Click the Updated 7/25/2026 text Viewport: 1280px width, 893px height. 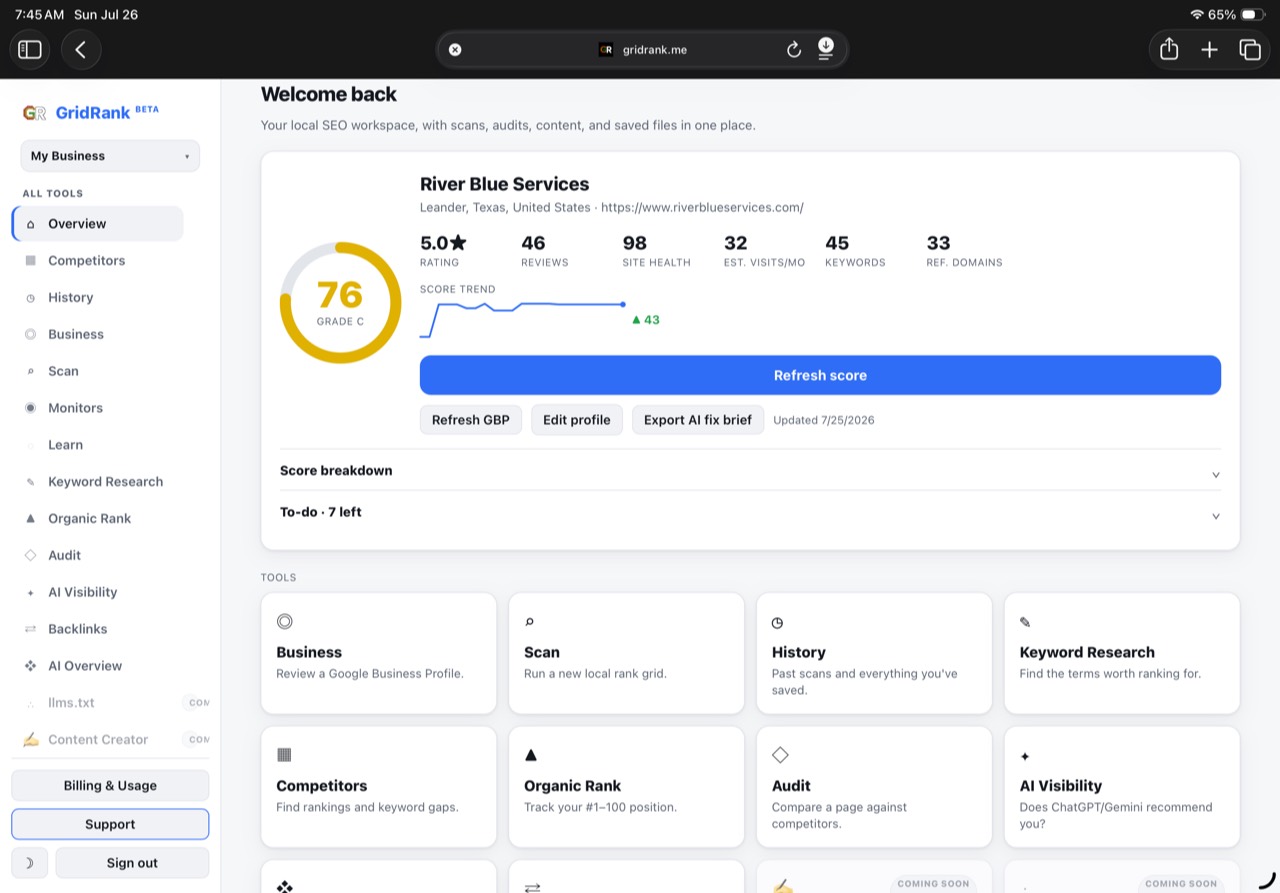(824, 420)
